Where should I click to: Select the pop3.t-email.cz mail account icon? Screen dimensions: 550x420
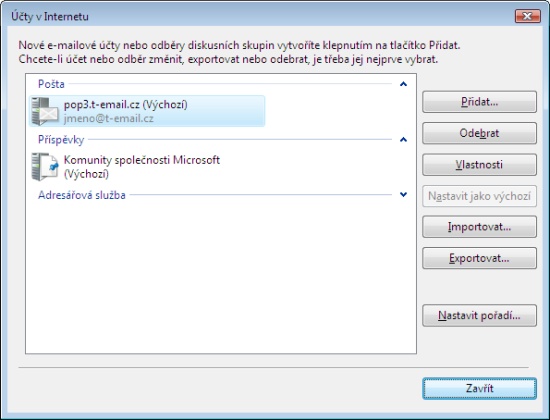point(45,111)
